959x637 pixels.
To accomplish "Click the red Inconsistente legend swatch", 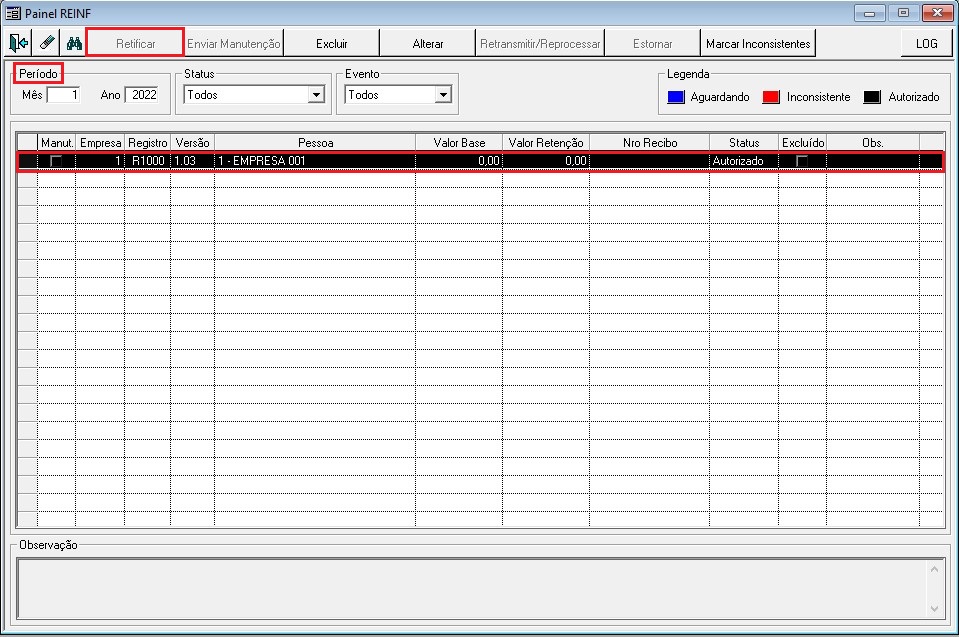I will point(771,97).
